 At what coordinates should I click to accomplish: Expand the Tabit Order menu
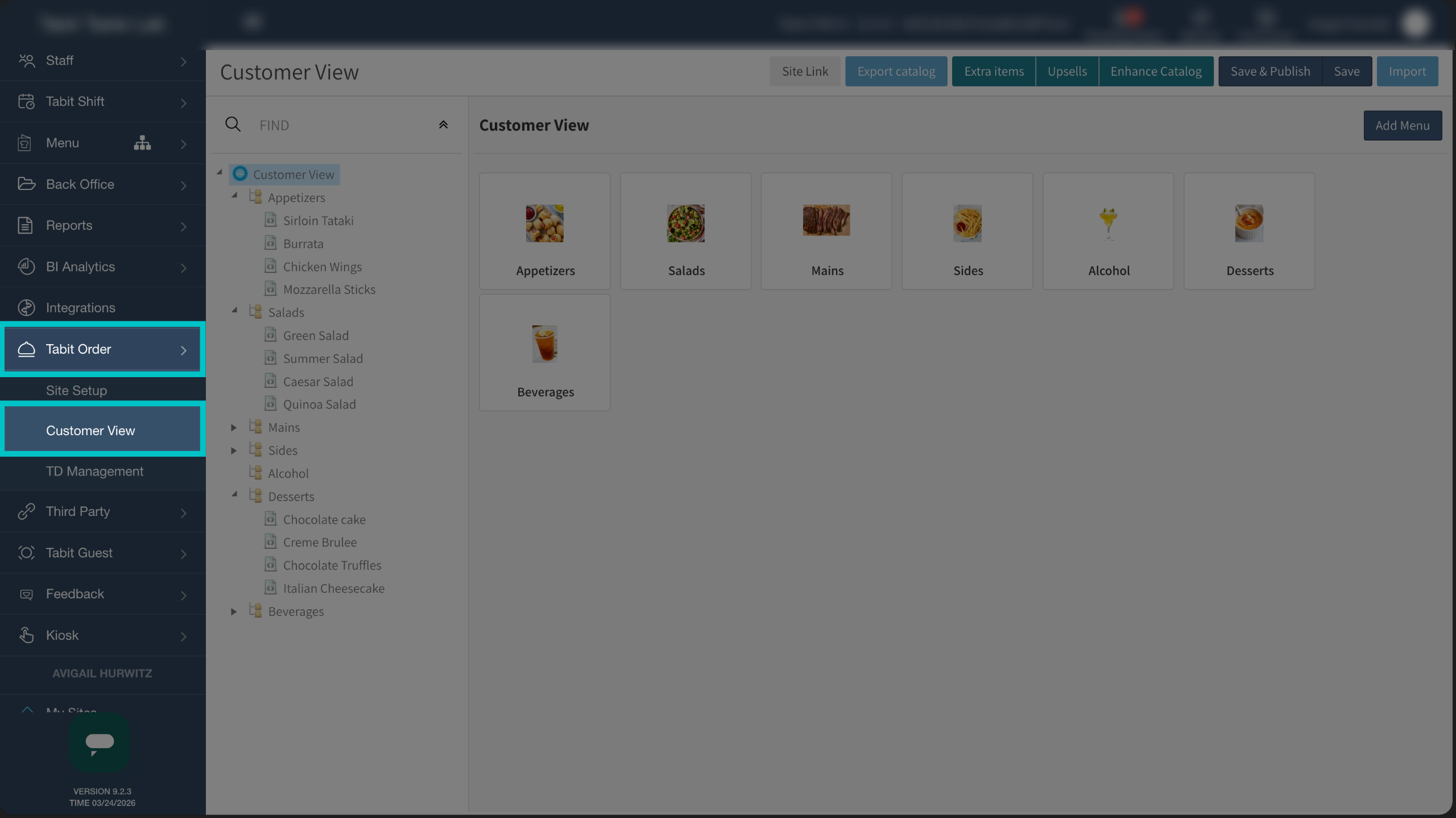click(102, 349)
